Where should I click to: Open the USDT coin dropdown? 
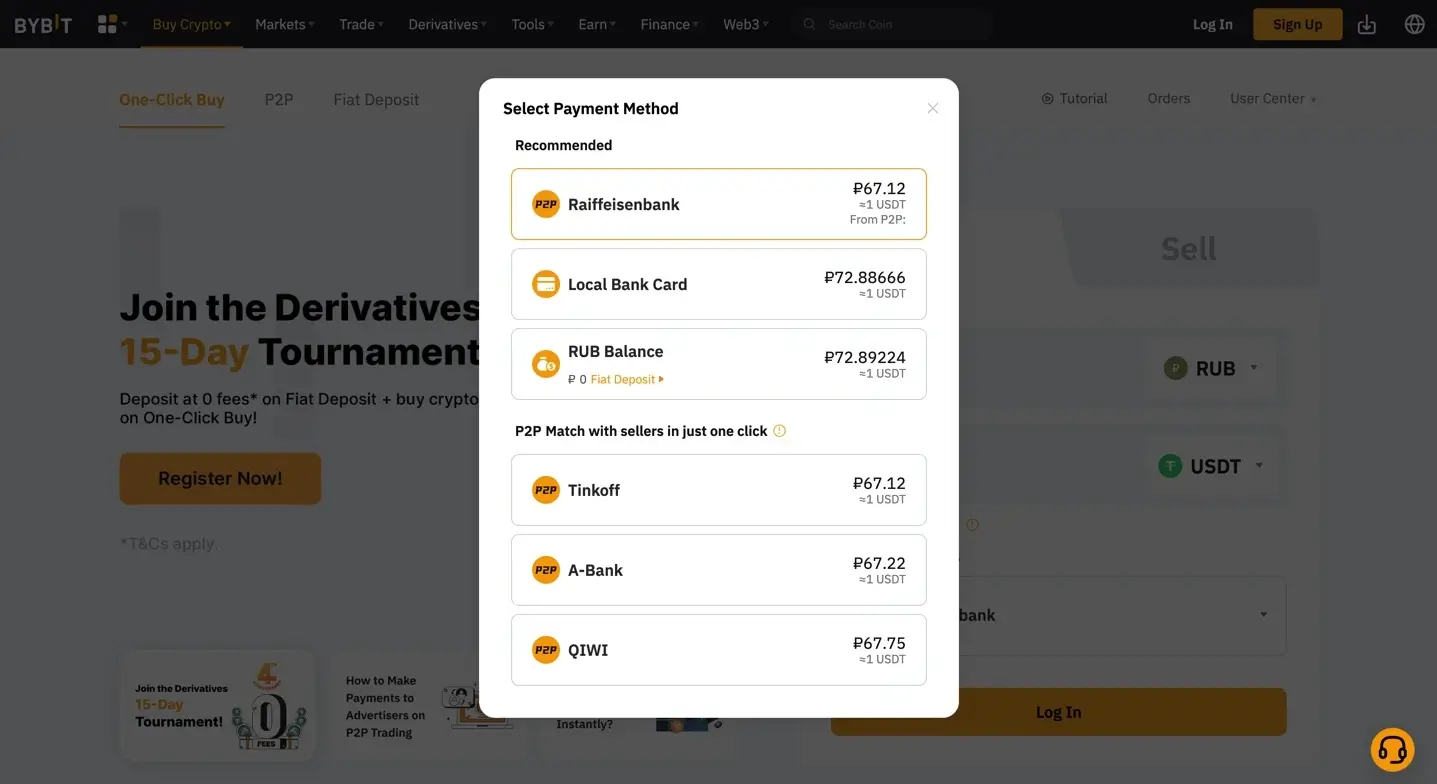[x=1212, y=466]
